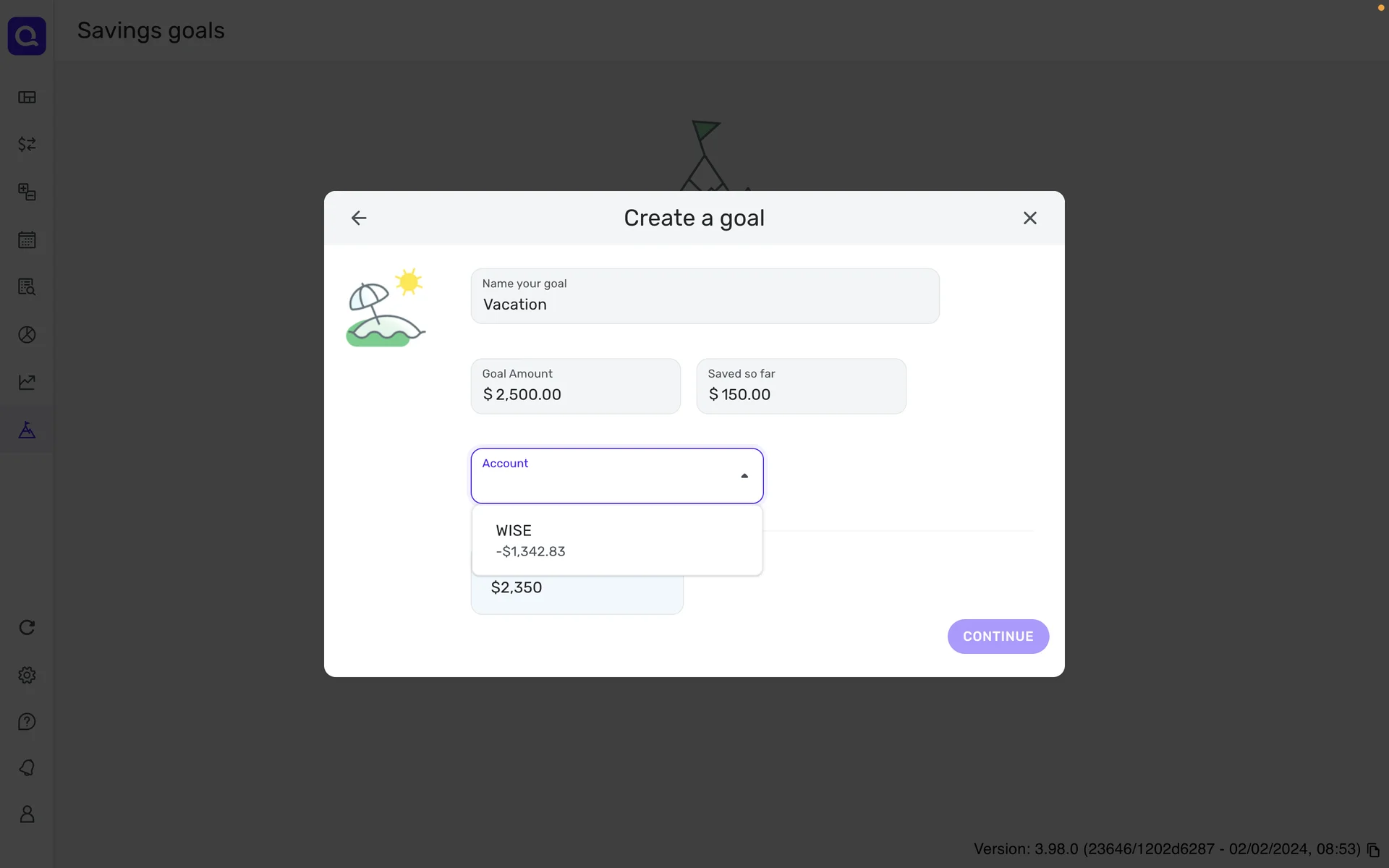The height and width of the screenshot is (868, 1389).
Task: Open the dashboard icon in the sidebar
Action: pos(27,97)
